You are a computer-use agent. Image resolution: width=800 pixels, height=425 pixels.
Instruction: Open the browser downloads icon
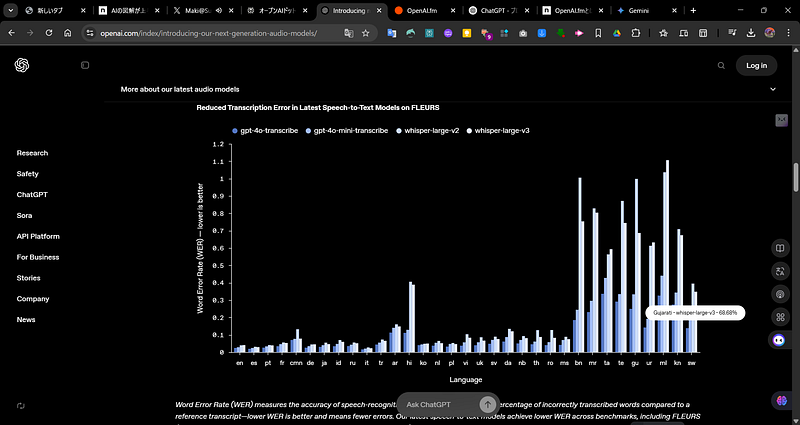pos(751,33)
